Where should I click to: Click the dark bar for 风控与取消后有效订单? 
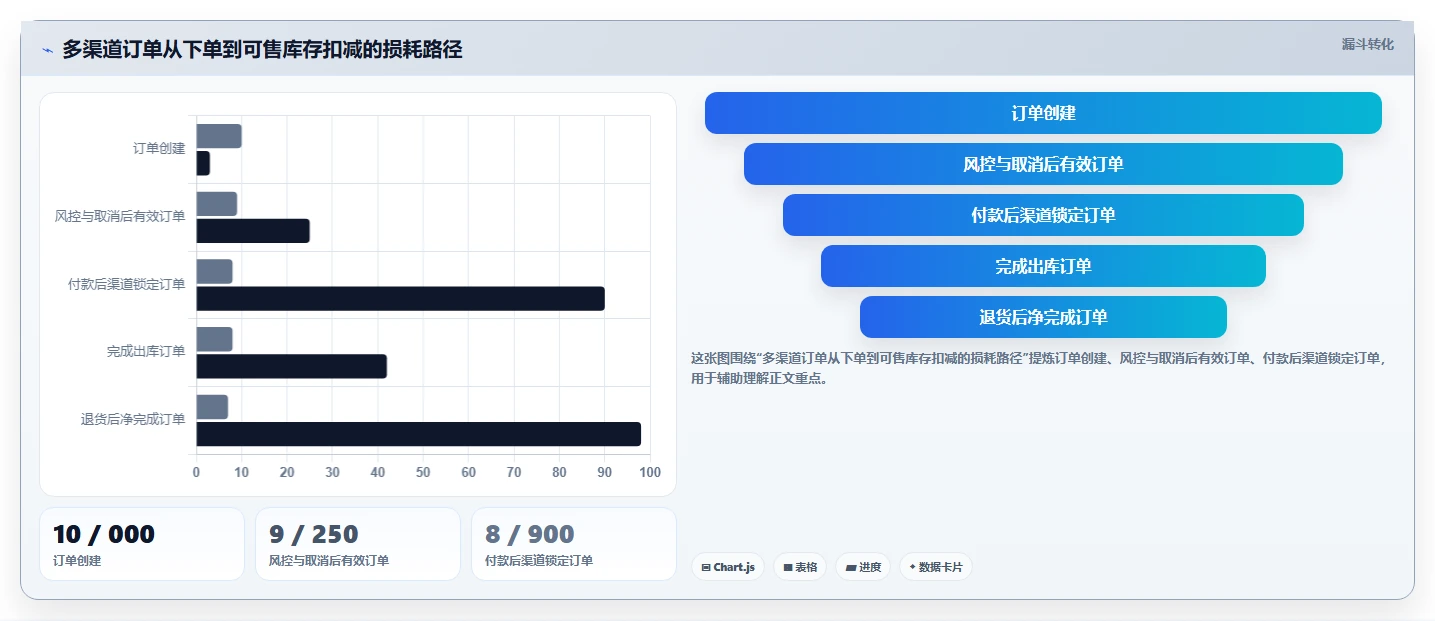pyautogui.click(x=253, y=231)
